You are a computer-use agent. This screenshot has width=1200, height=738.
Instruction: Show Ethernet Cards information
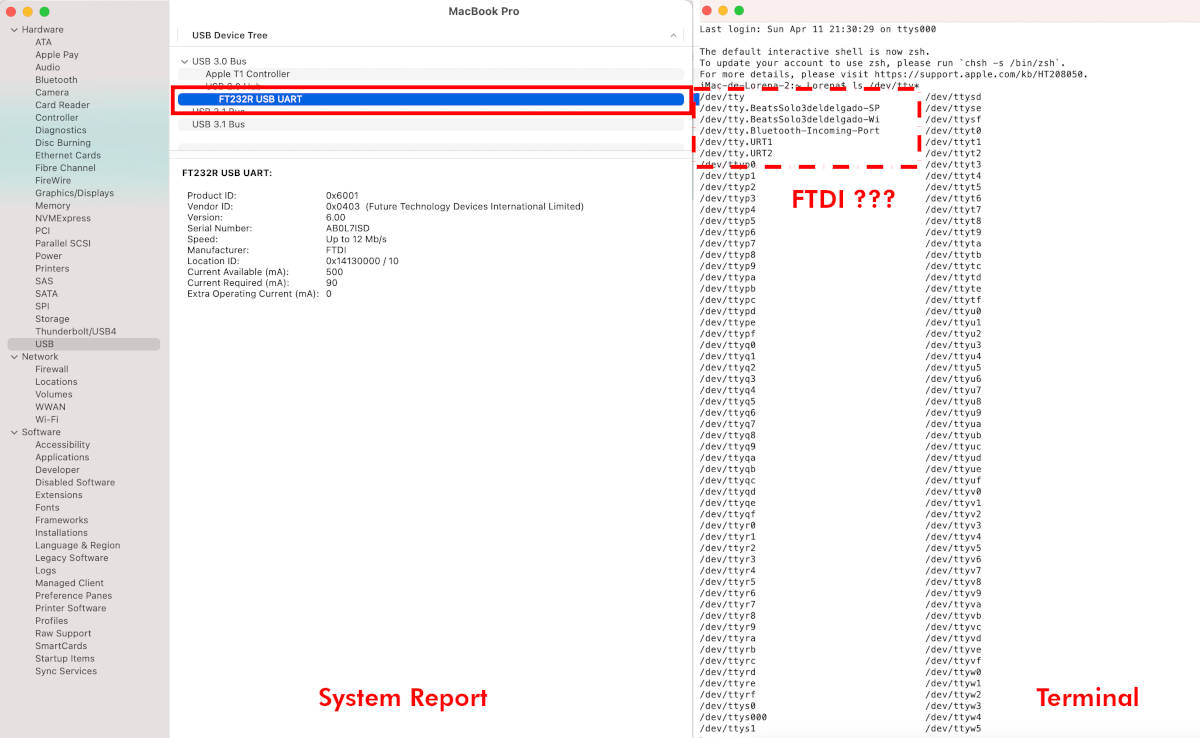click(68, 155)
